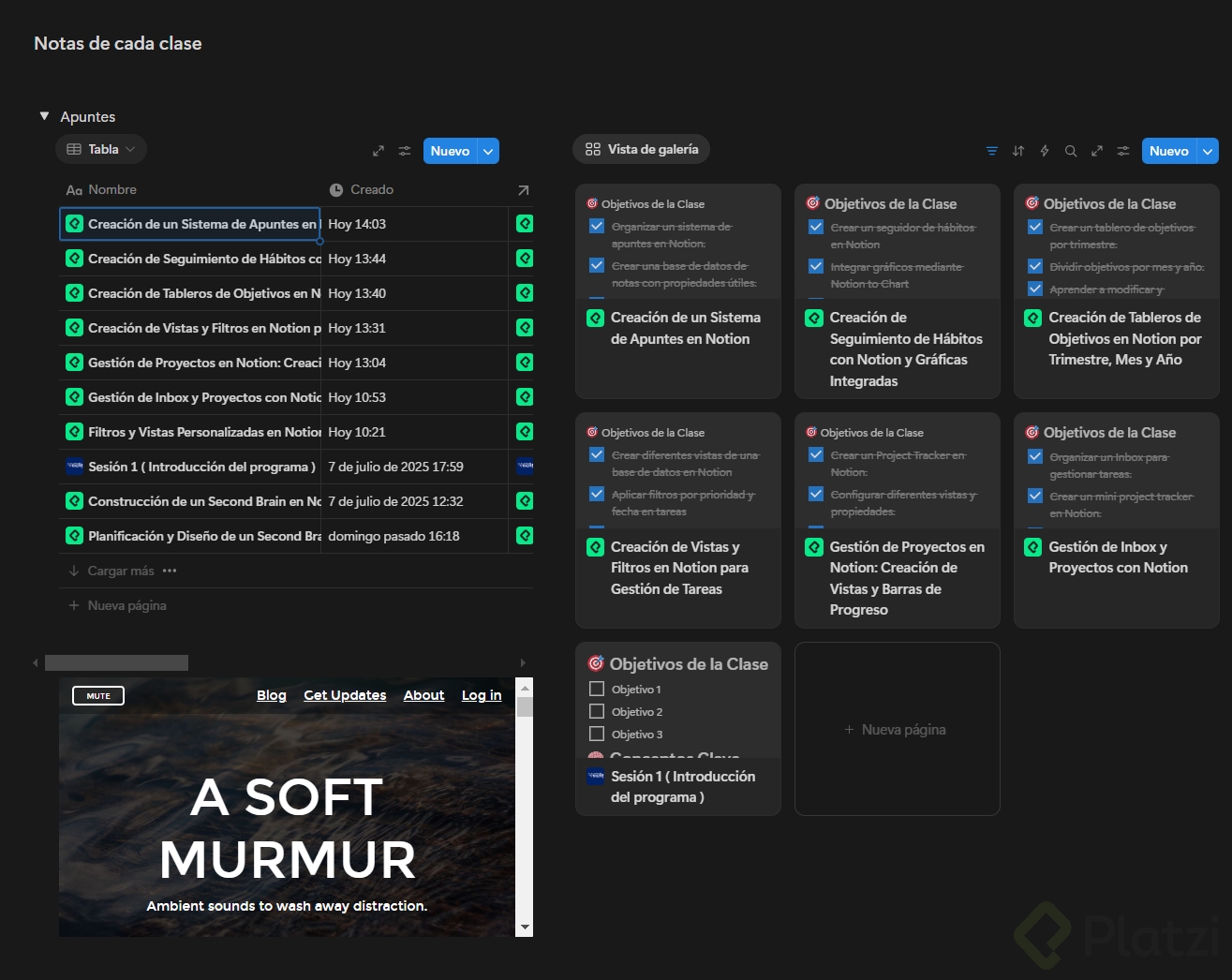Click the horizontal scrollbar thumb under the table

click(x=116, y=662)
